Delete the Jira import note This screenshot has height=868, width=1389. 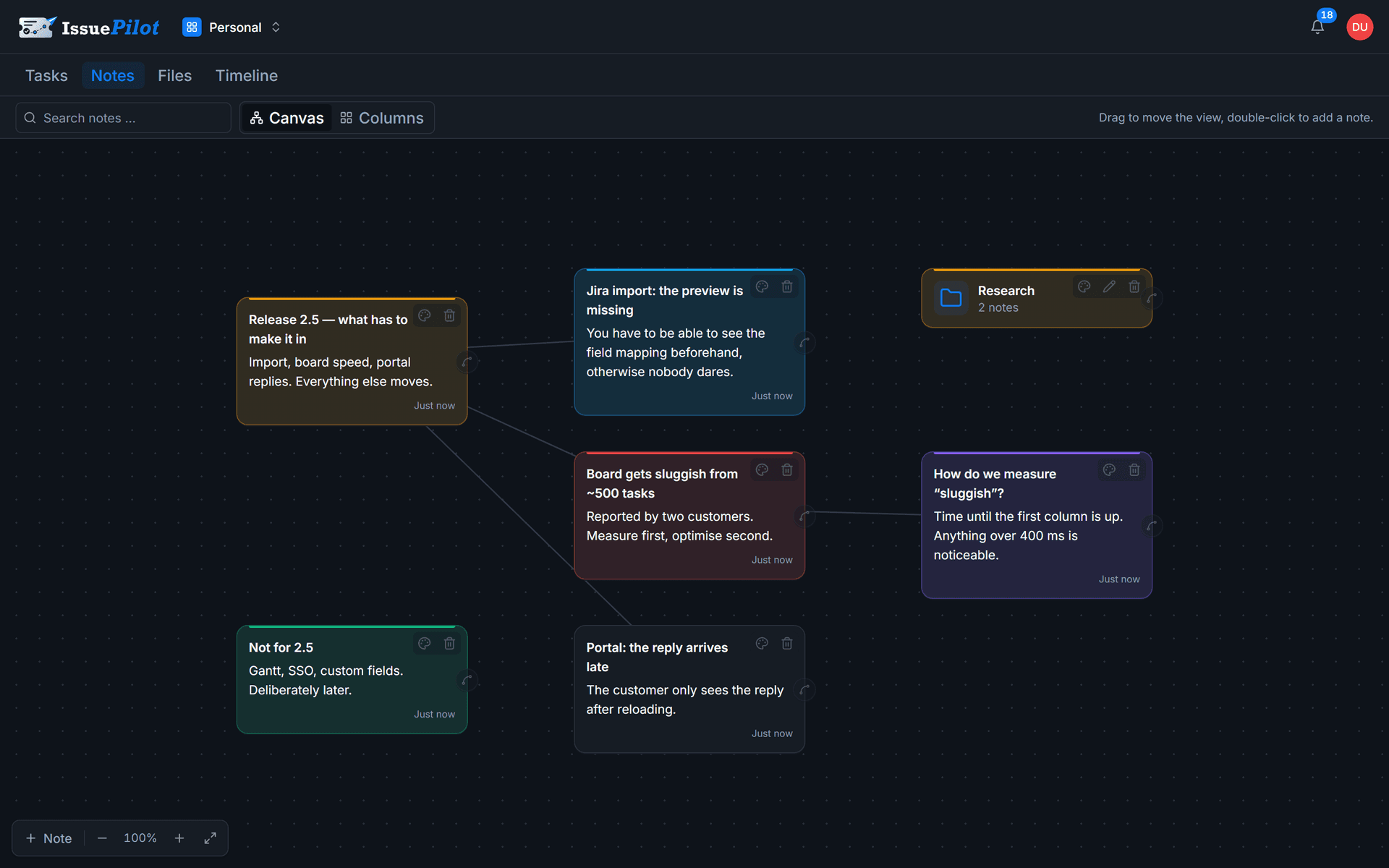tap(787, 286)
